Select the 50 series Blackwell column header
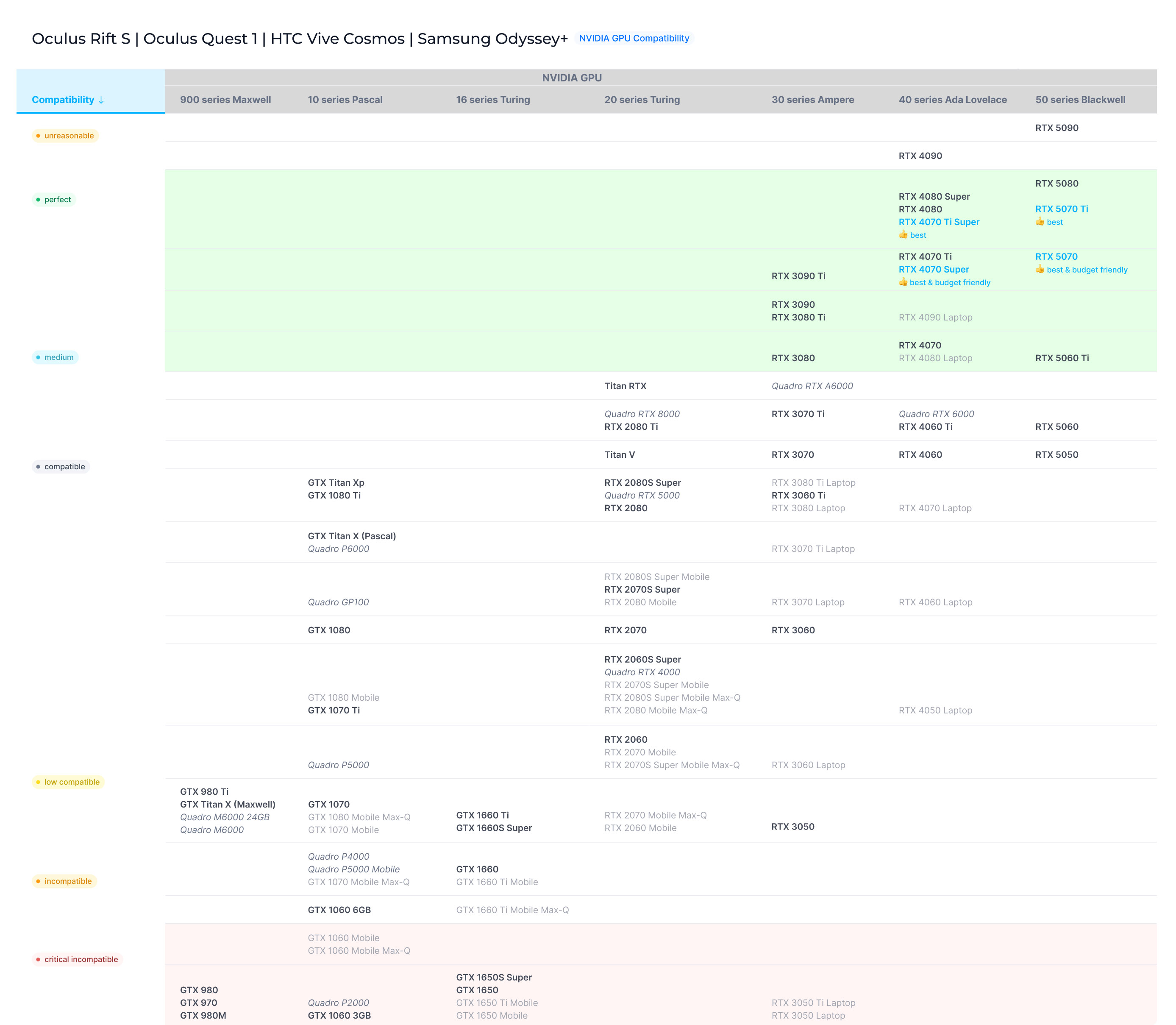The height and width of the screenshot is (1025, 1176). (x=1080, y=100)
